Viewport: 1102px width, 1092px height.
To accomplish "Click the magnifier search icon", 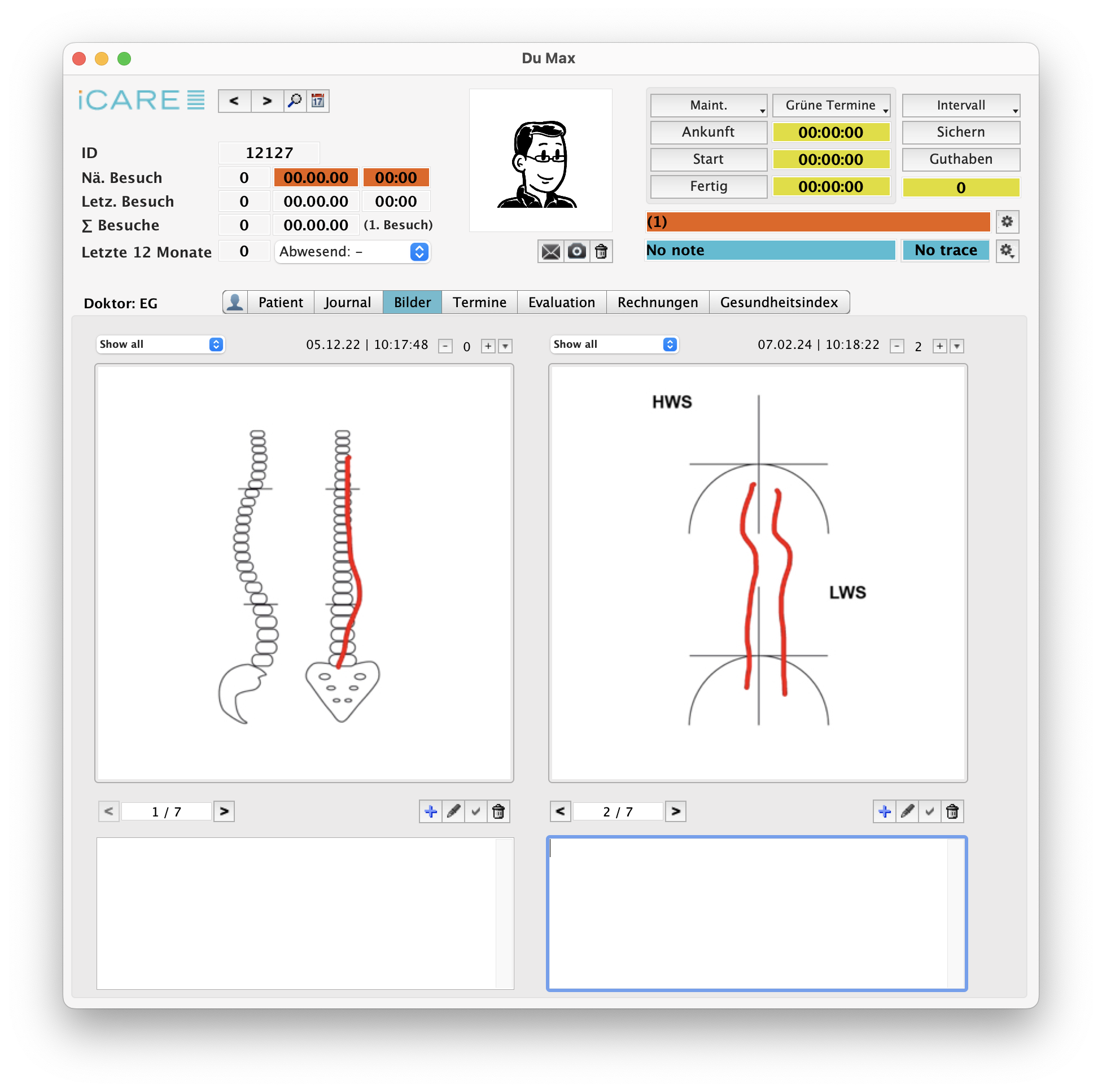I will coord(295,101).
